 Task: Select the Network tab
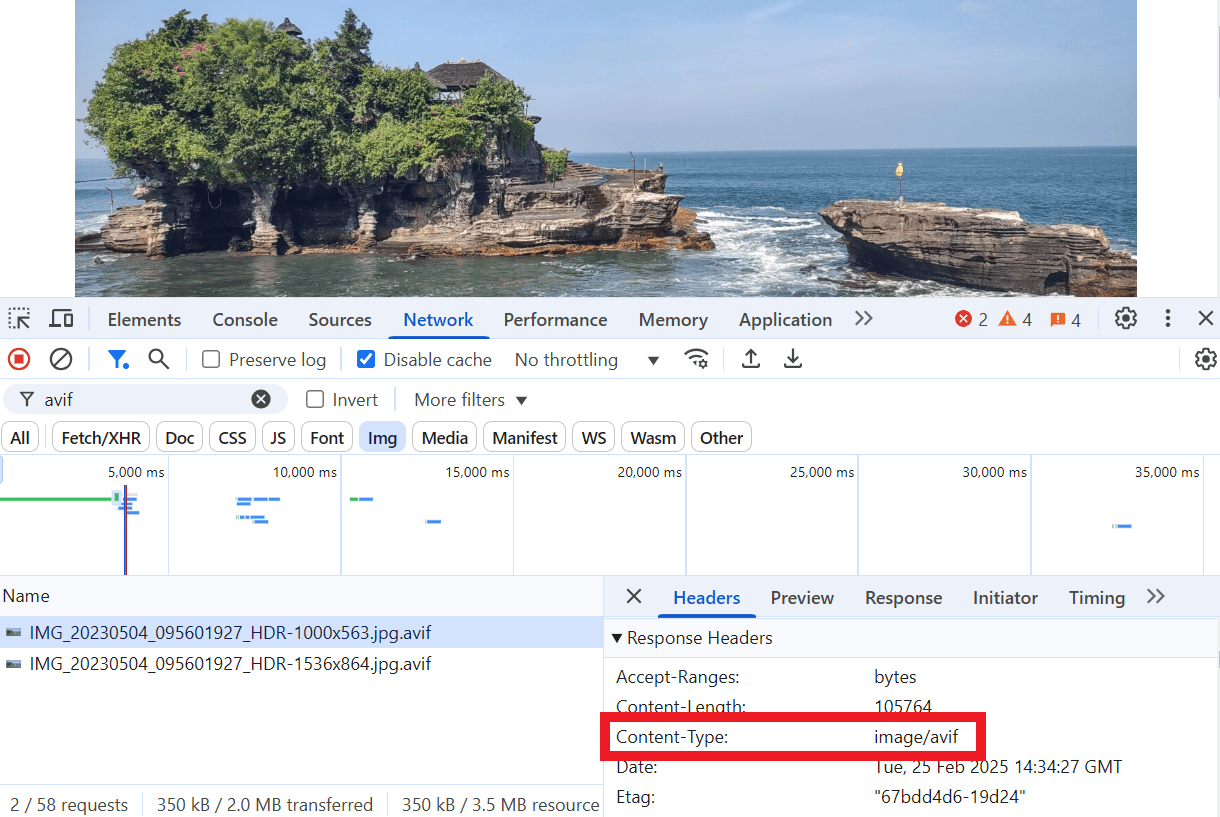438,320
